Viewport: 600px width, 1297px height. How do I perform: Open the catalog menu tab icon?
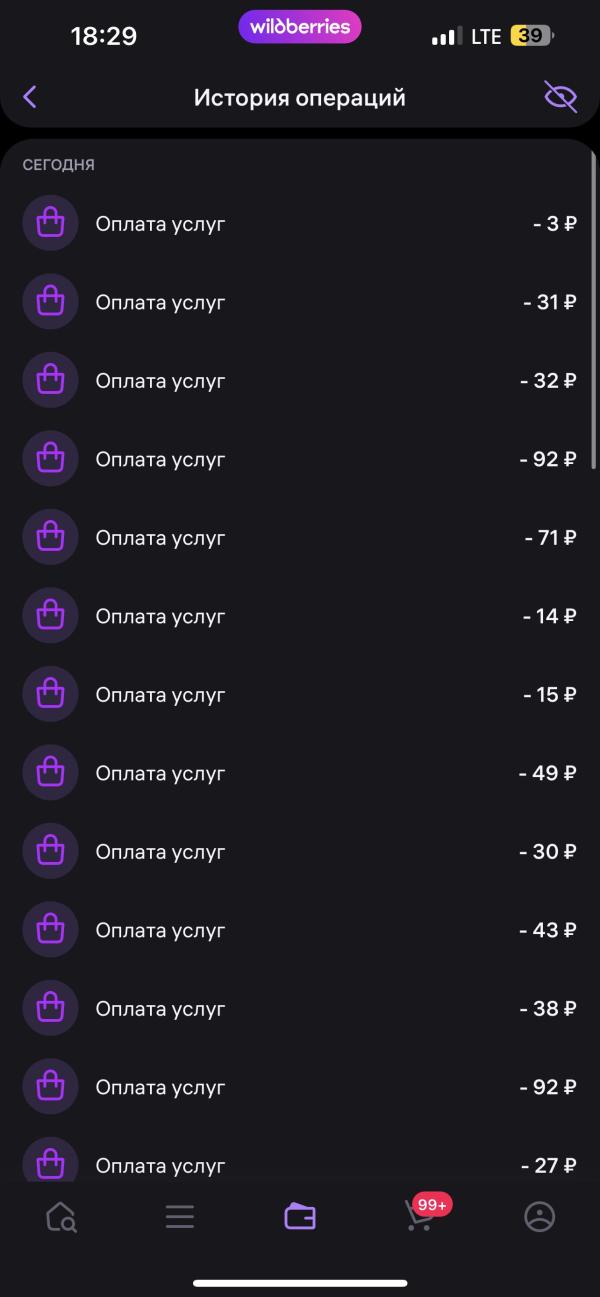click(x=180, y=1217)
